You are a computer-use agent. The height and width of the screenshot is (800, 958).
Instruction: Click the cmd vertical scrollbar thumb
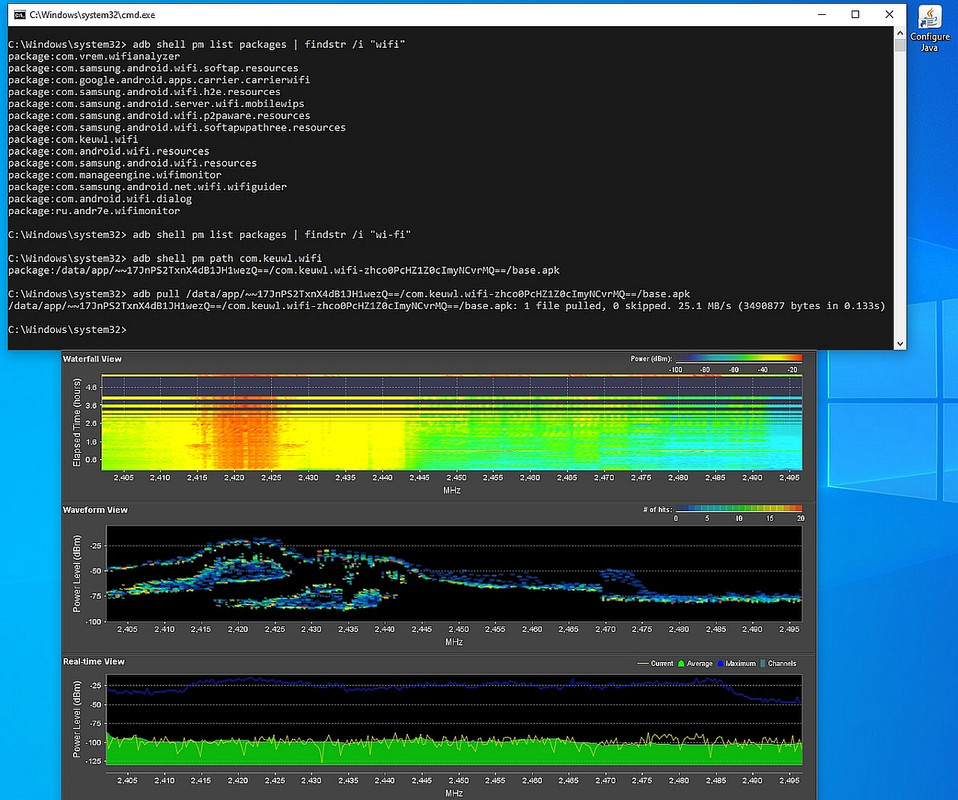900,45
